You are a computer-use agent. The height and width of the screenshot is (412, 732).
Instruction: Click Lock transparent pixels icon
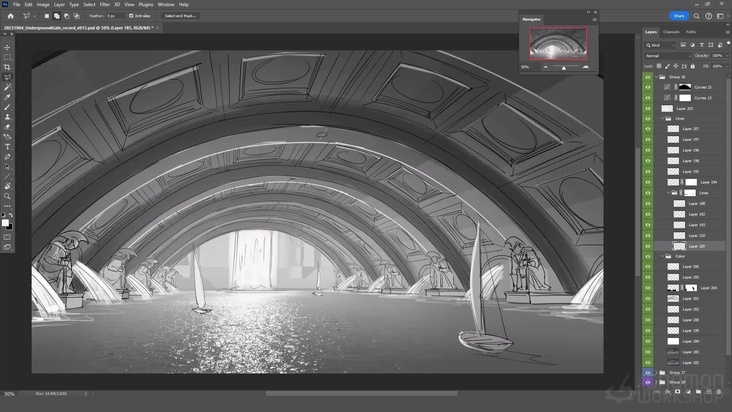point(659,66)
